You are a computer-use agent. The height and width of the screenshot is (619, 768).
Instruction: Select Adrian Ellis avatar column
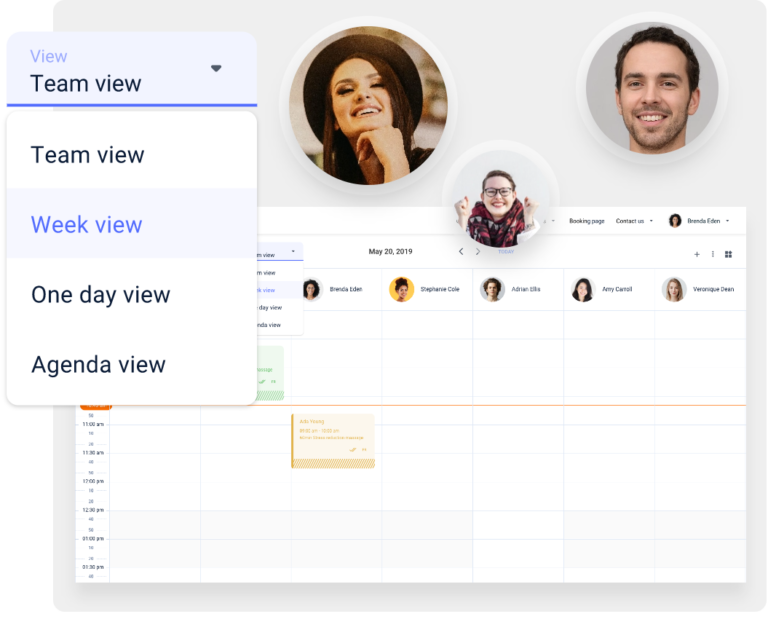492,289
